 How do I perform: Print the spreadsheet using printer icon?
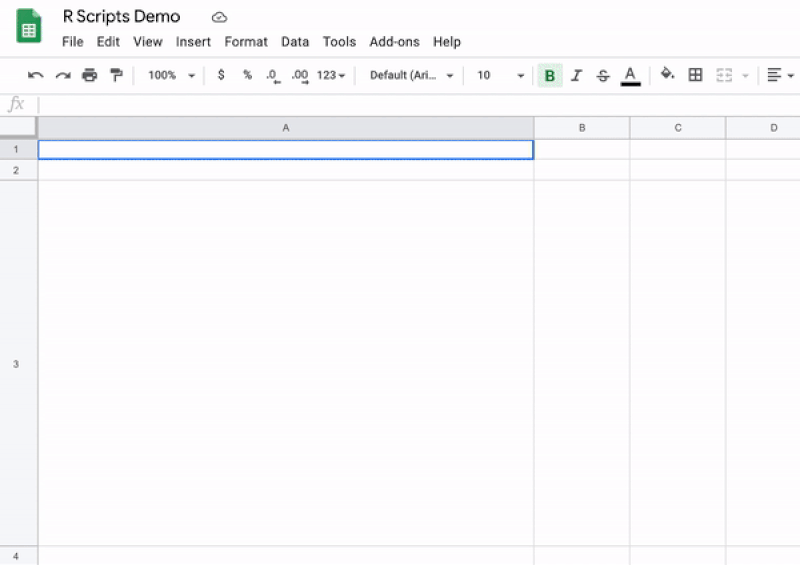pyautogui.click(x=90, y=75)
